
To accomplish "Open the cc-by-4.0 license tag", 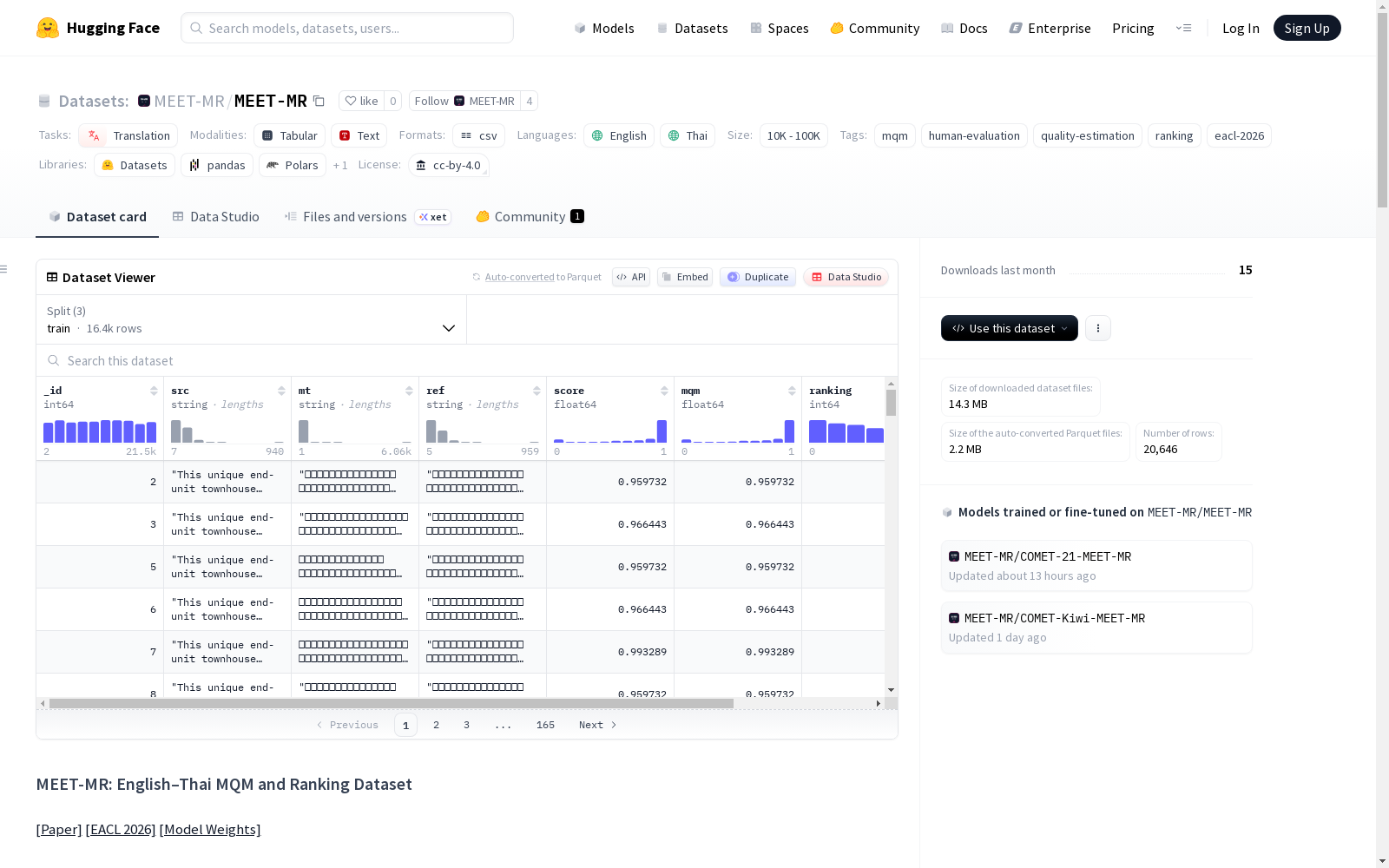I will pos(449,165).
